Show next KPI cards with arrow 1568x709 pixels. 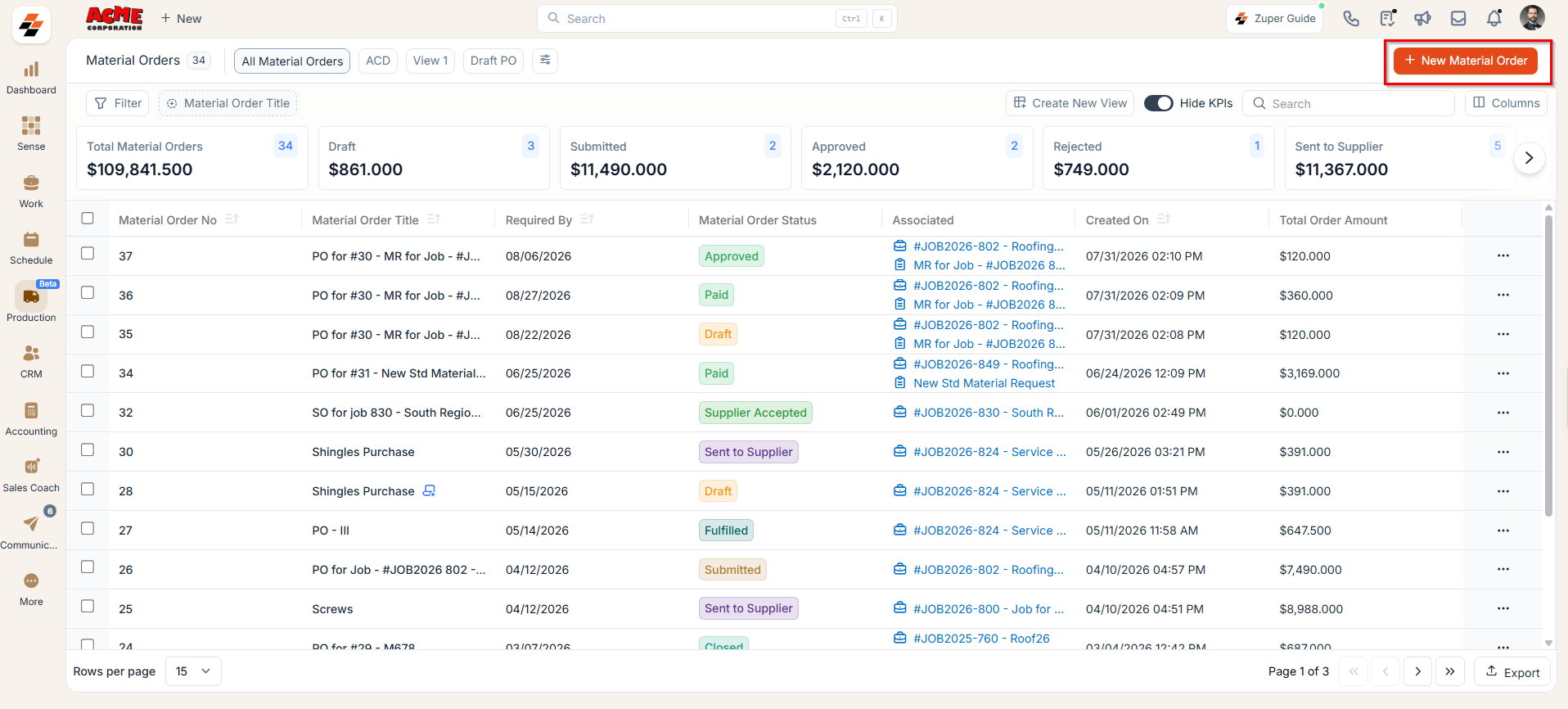click(x=1529, y=158)
